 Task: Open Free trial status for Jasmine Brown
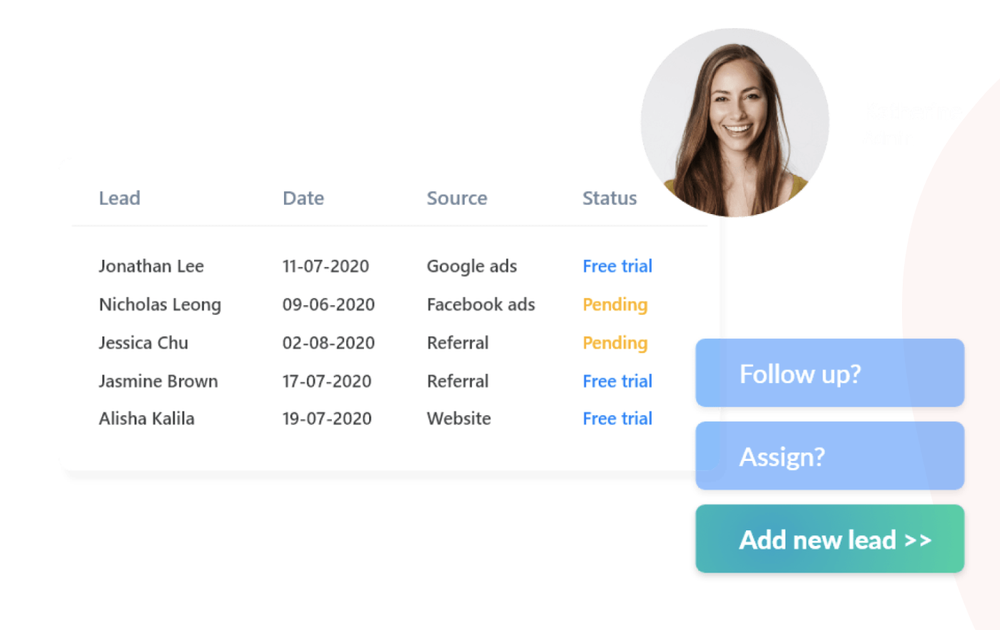(617, 381)
